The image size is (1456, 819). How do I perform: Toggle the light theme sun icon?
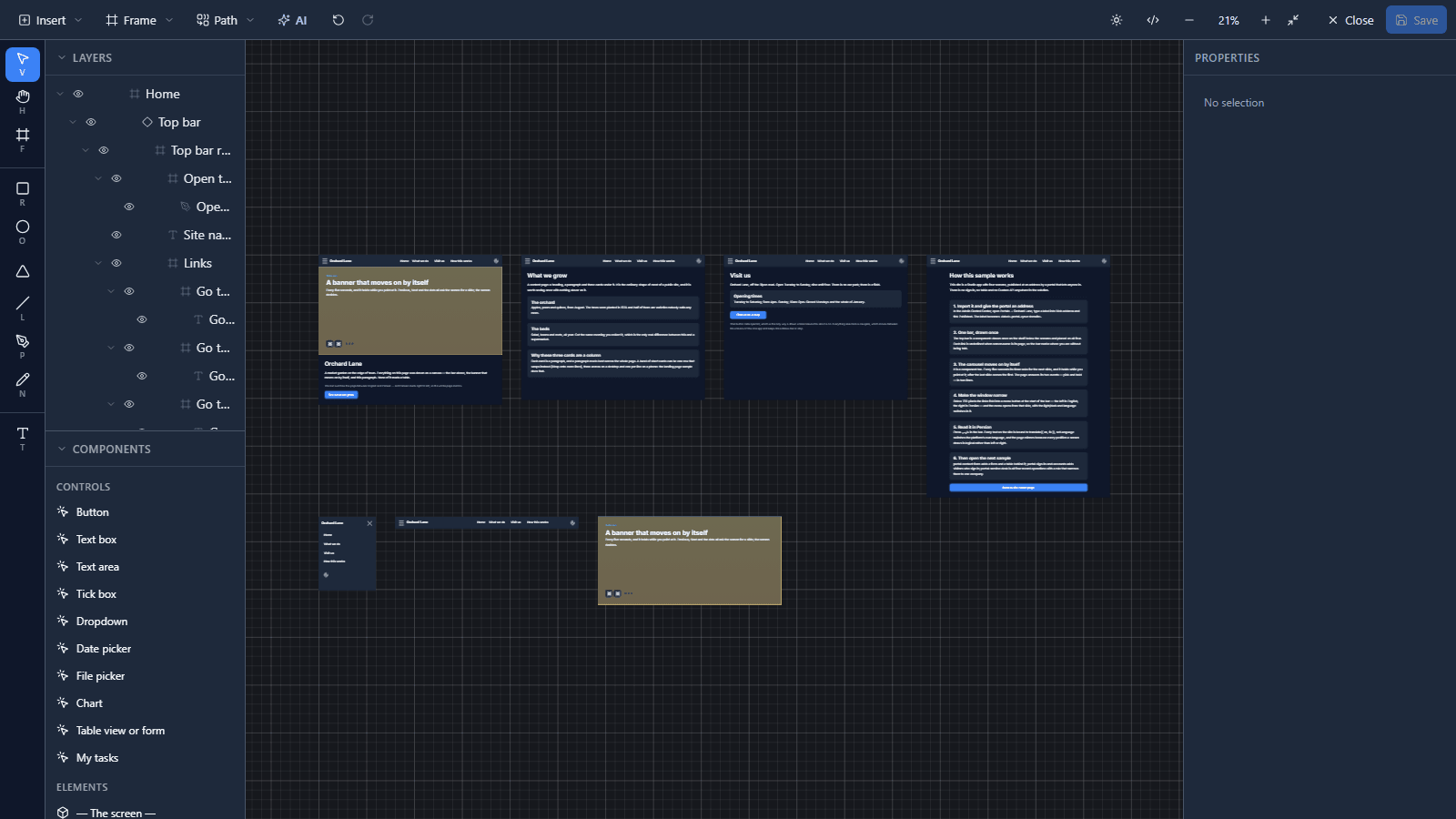click(x=1117, y=20)
